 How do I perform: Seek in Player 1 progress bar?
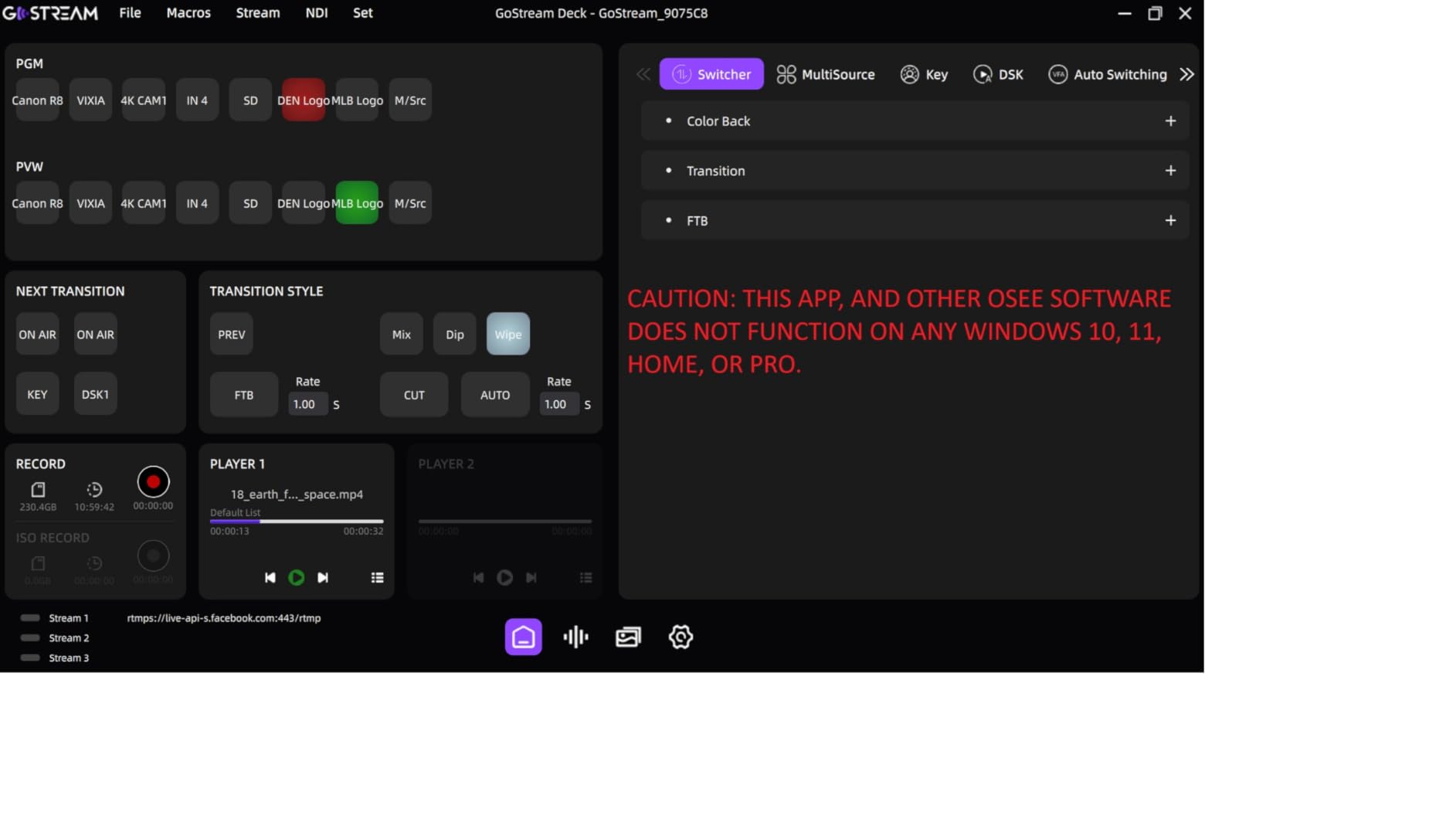point(297,522)
